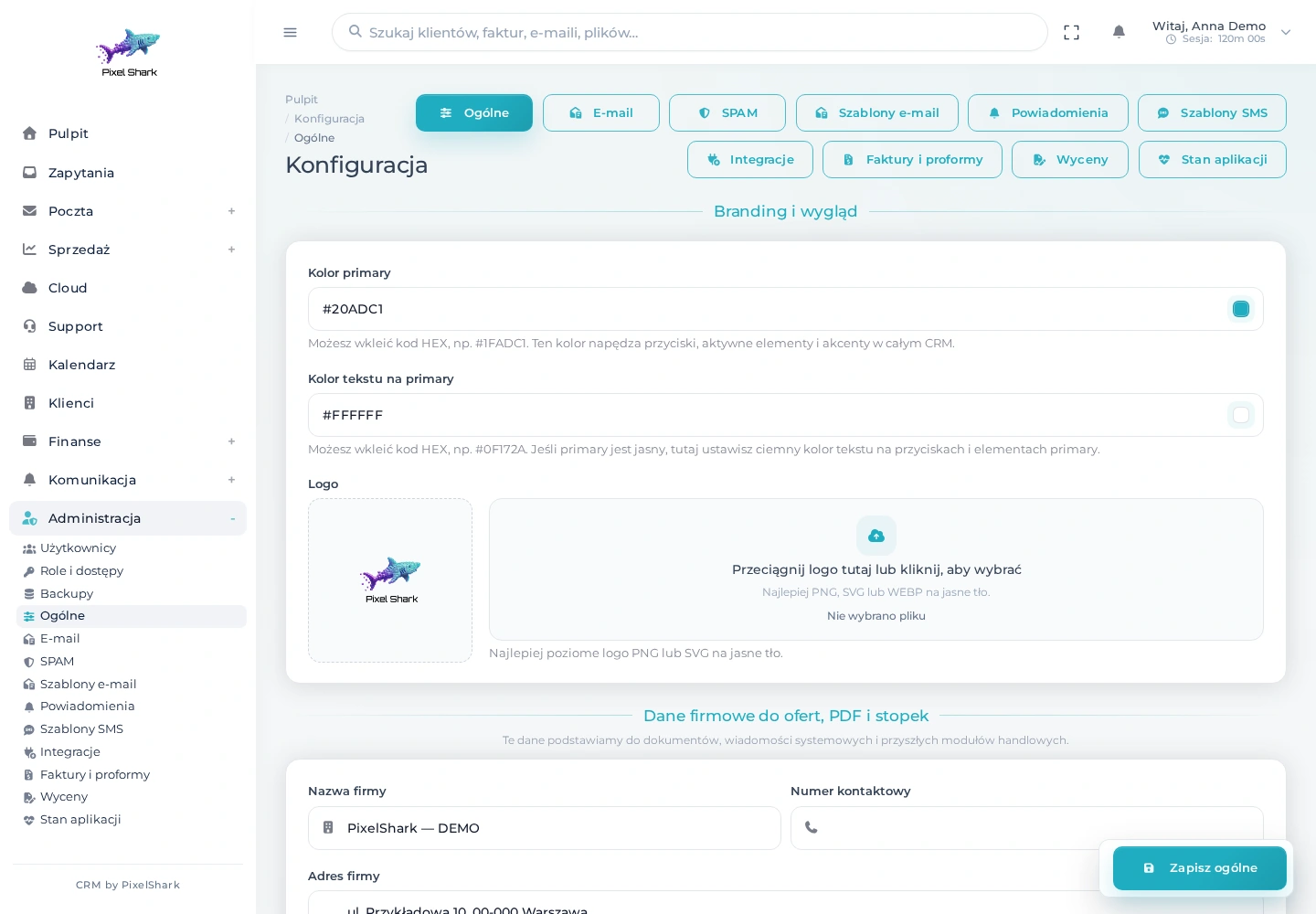
Task: Open Cloud in sidebar
Action: click(128, 288)
